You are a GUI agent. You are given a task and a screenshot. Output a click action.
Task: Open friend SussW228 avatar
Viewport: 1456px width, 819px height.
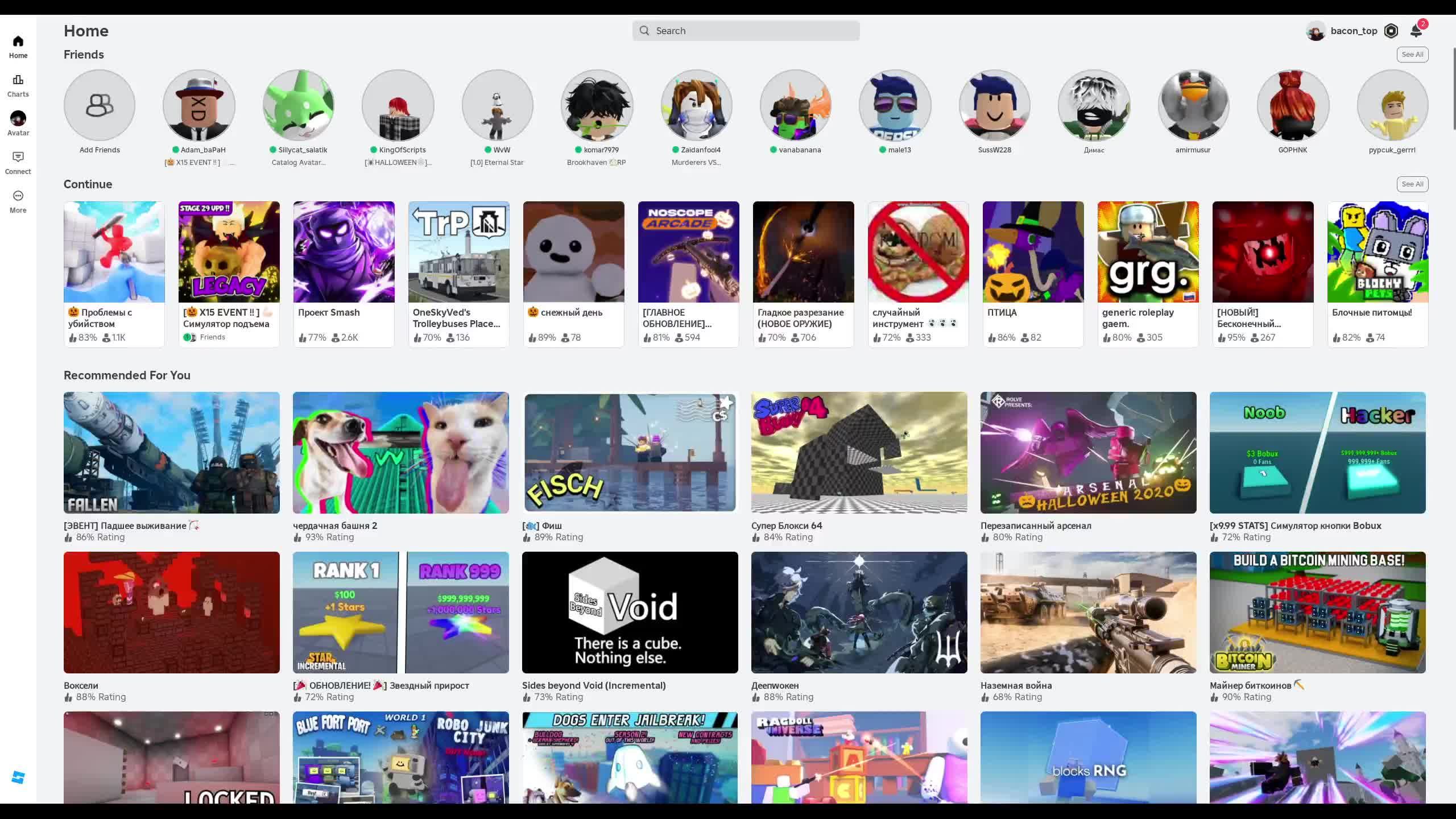[995, 105]
